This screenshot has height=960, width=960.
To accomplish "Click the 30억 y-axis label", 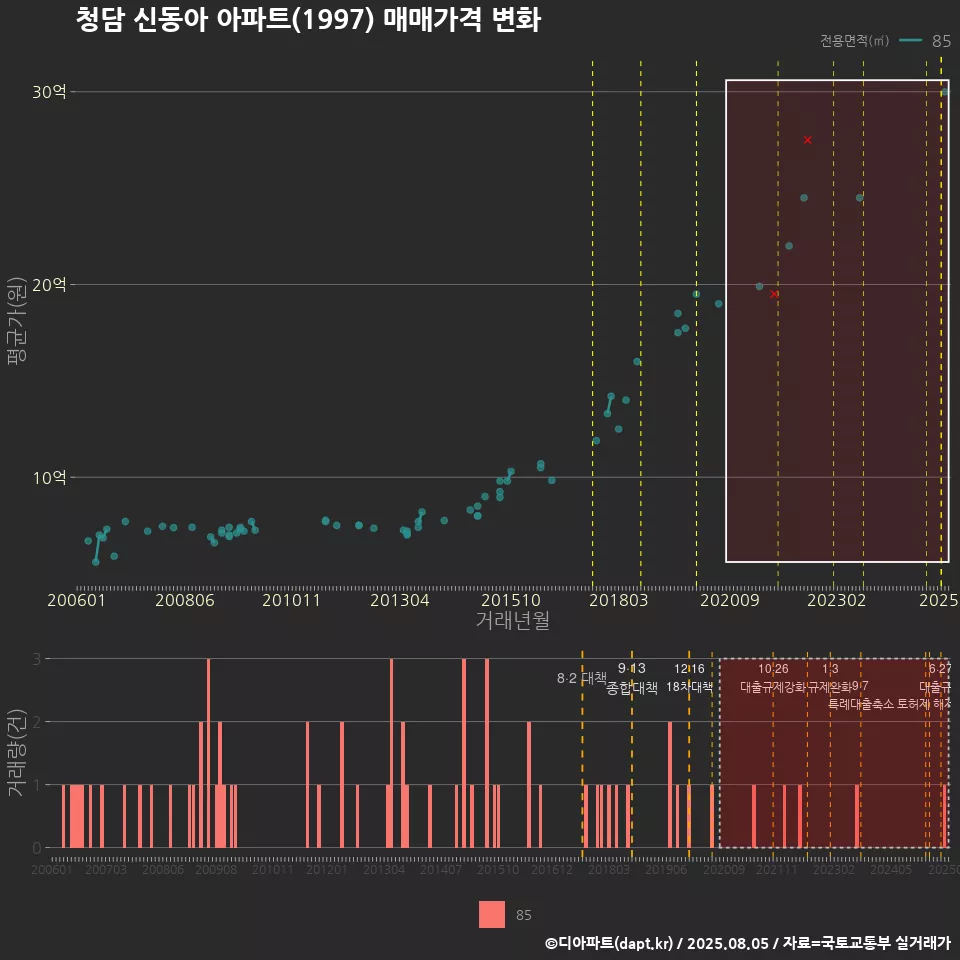I will coord(49,92).
